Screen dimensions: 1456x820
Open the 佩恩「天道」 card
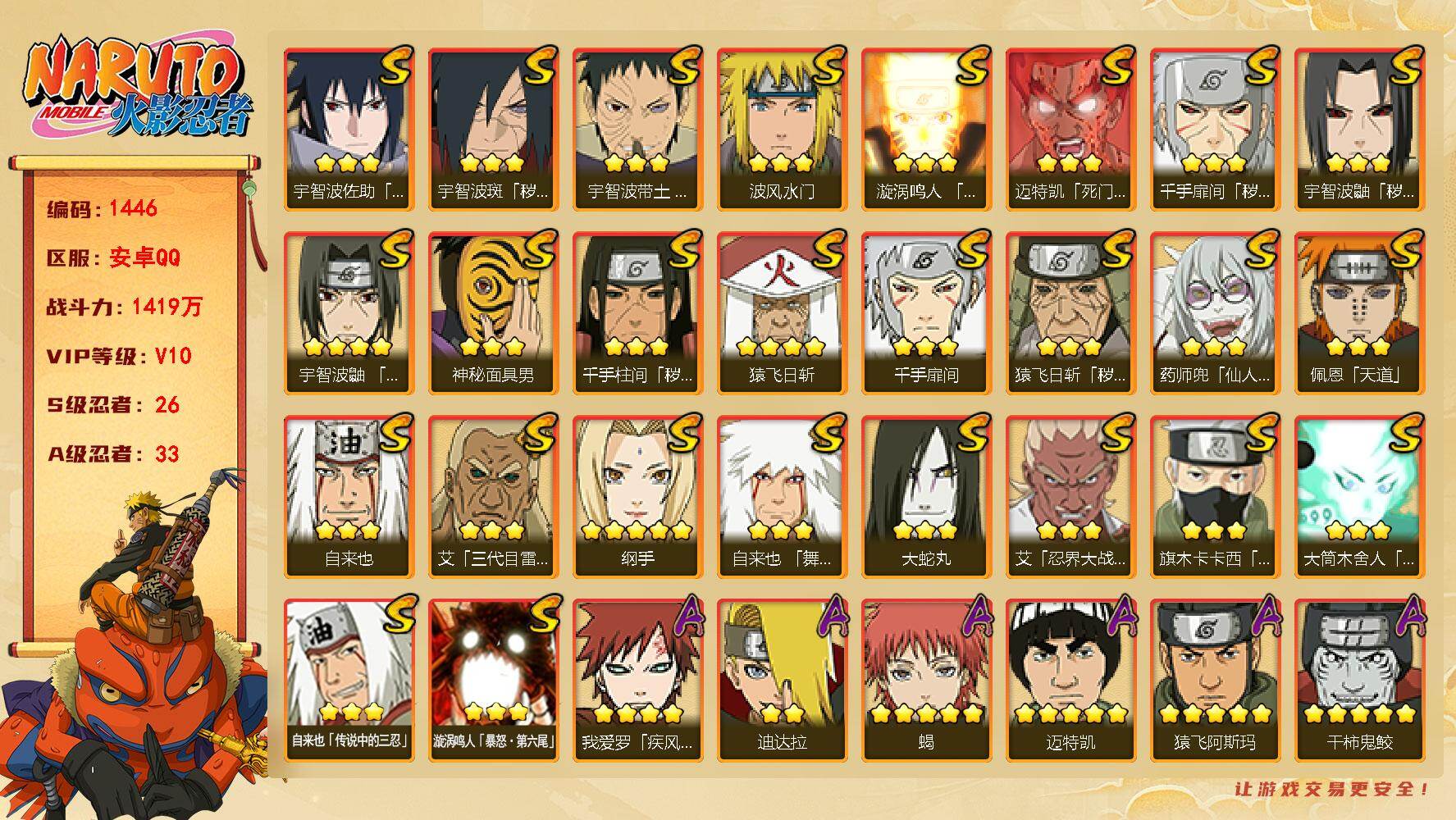[x=1359, y=313]
